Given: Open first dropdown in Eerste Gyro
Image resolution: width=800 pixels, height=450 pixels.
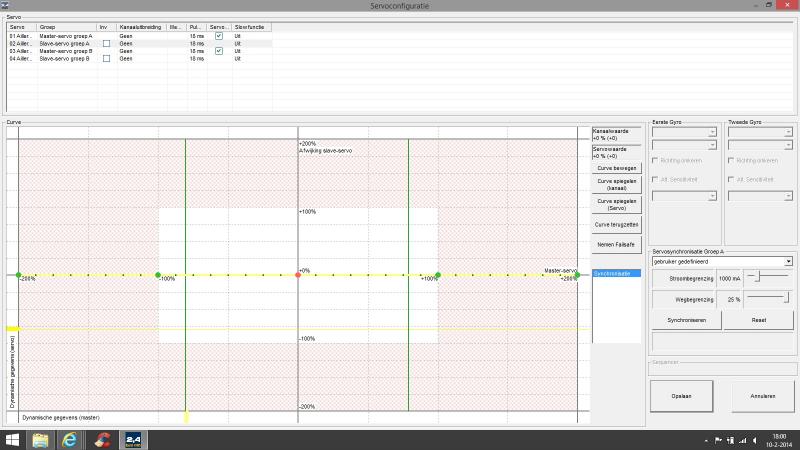Looking at the screenshot, I should pyautogui.click(x=684, y=132).
